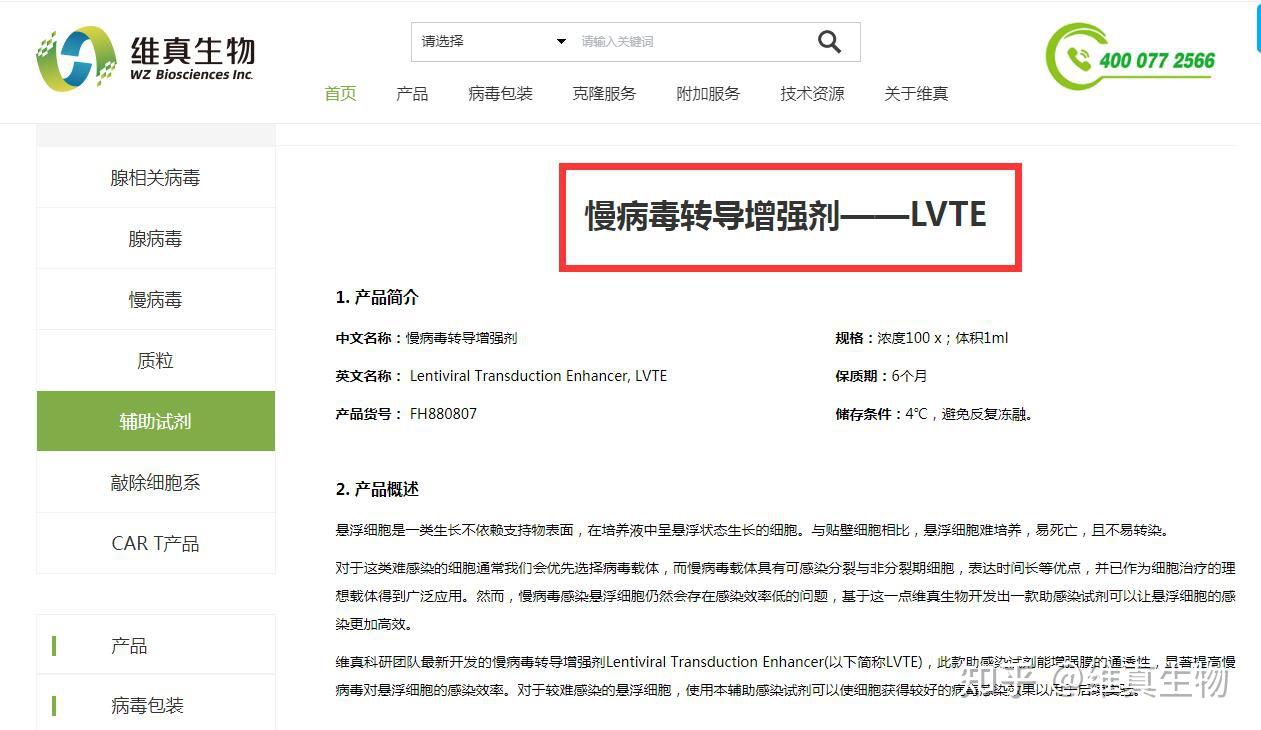1261x730 pixels.
Task: Select 附加服务 from the navigation bar
Action: click(707, 93)
